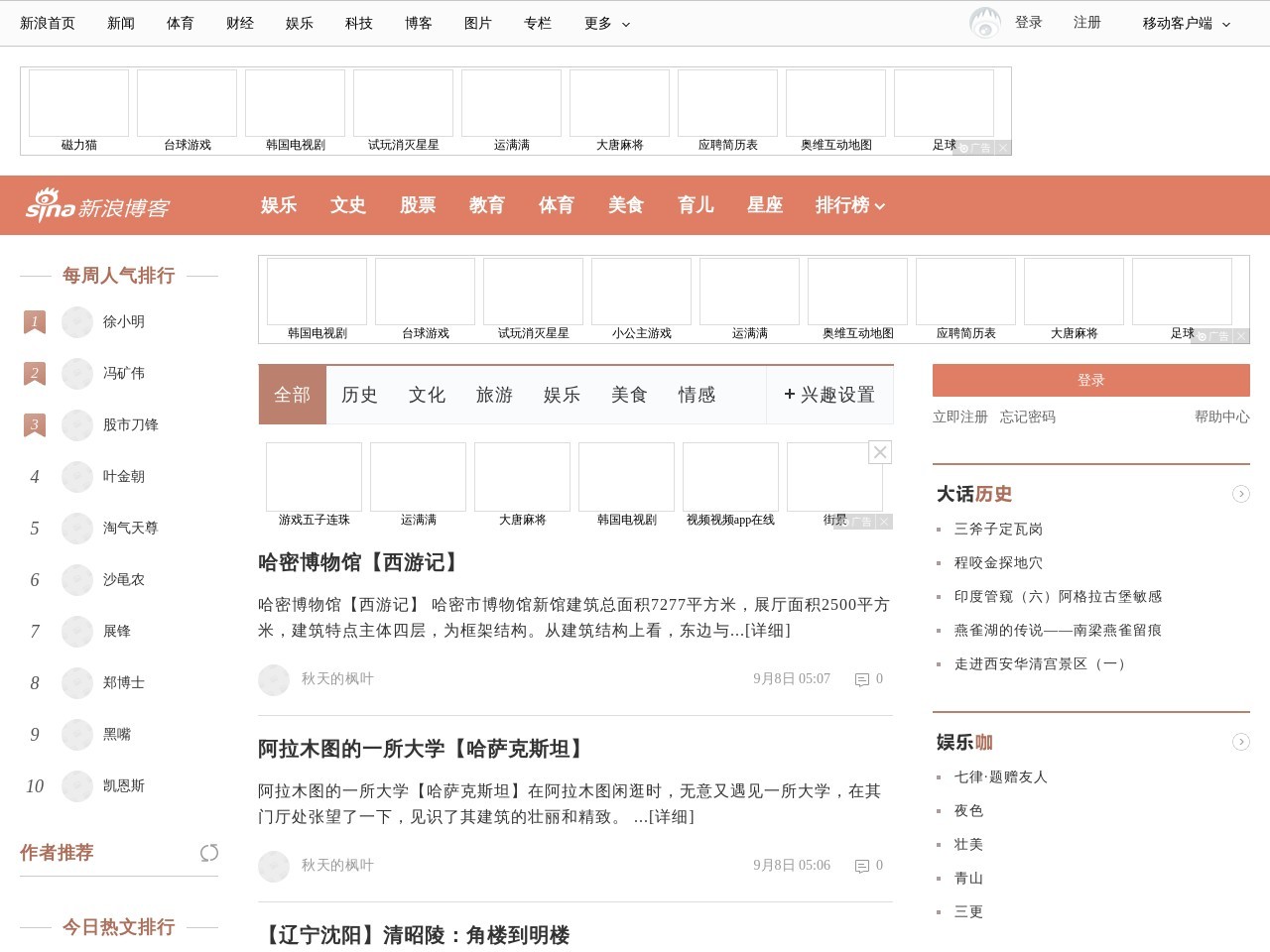1270x952 pixels.
Task: Open article title 哈密博物馆【西游记】
Action: (361, 562)
